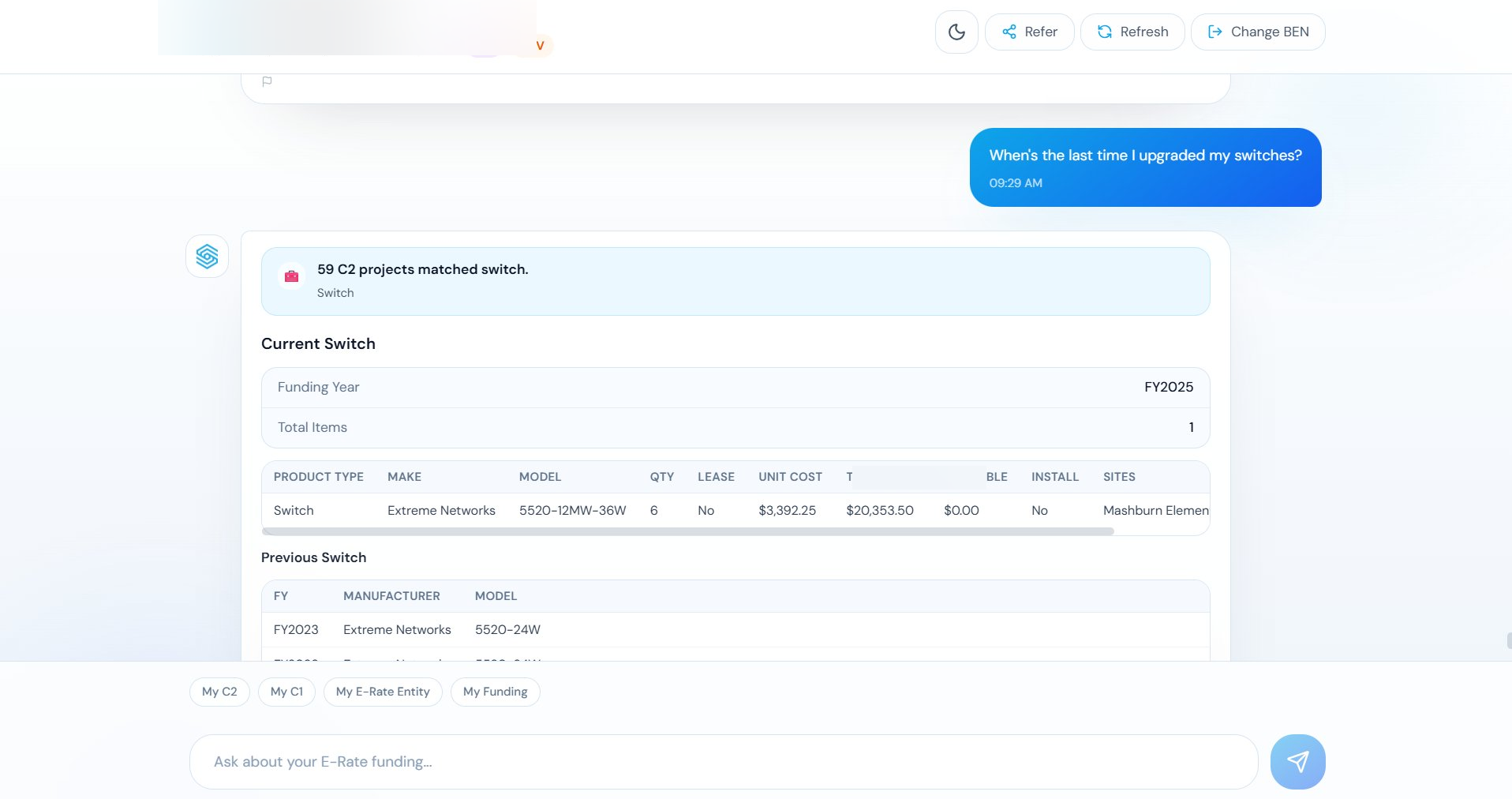Click the send message paper plane icon
Screen dimensions: 1512x799
point(1297,761)
